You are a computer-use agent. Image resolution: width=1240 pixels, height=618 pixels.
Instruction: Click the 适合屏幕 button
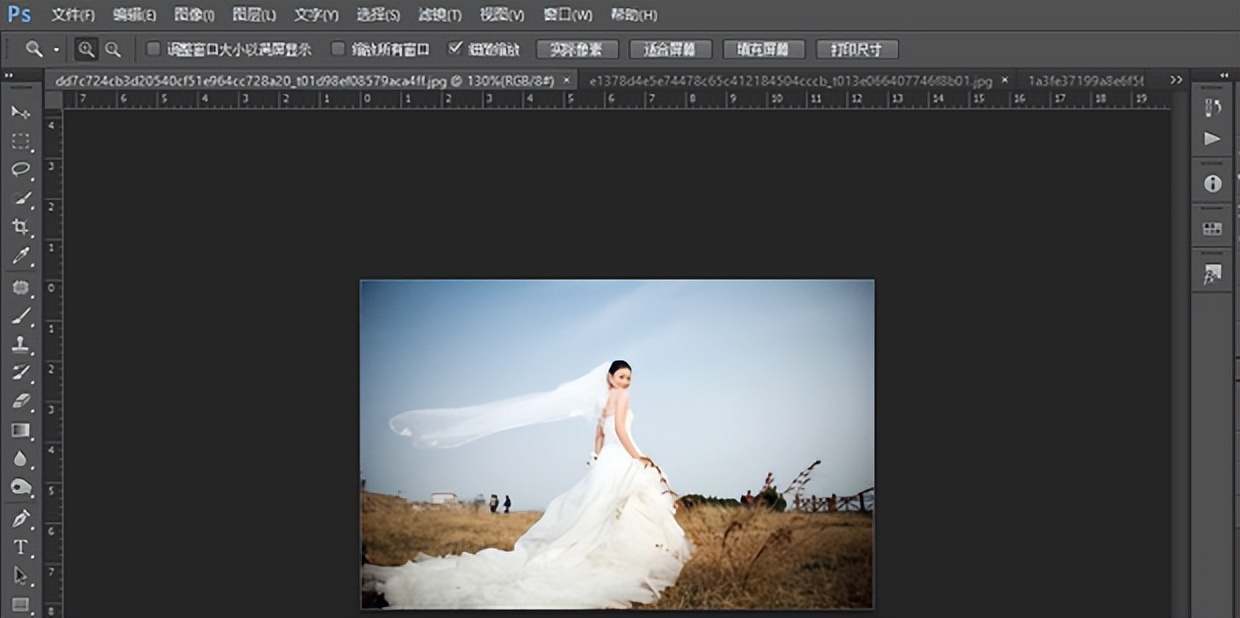pos(670,49)
